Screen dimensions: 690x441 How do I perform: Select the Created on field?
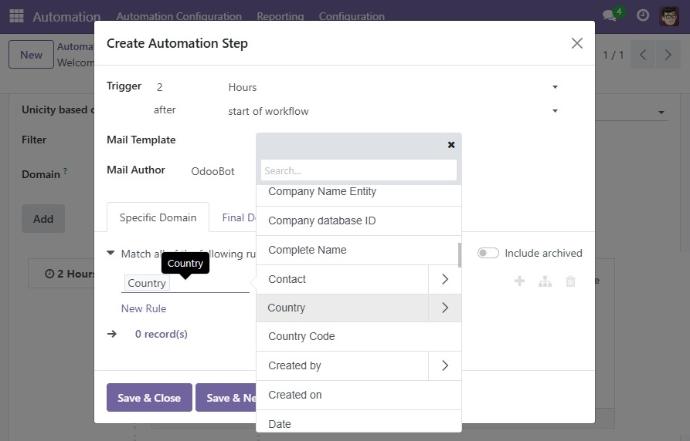359,395
